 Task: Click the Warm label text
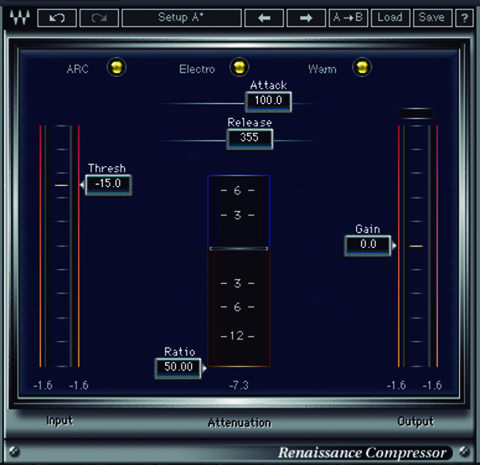click(x=322, y=69)
